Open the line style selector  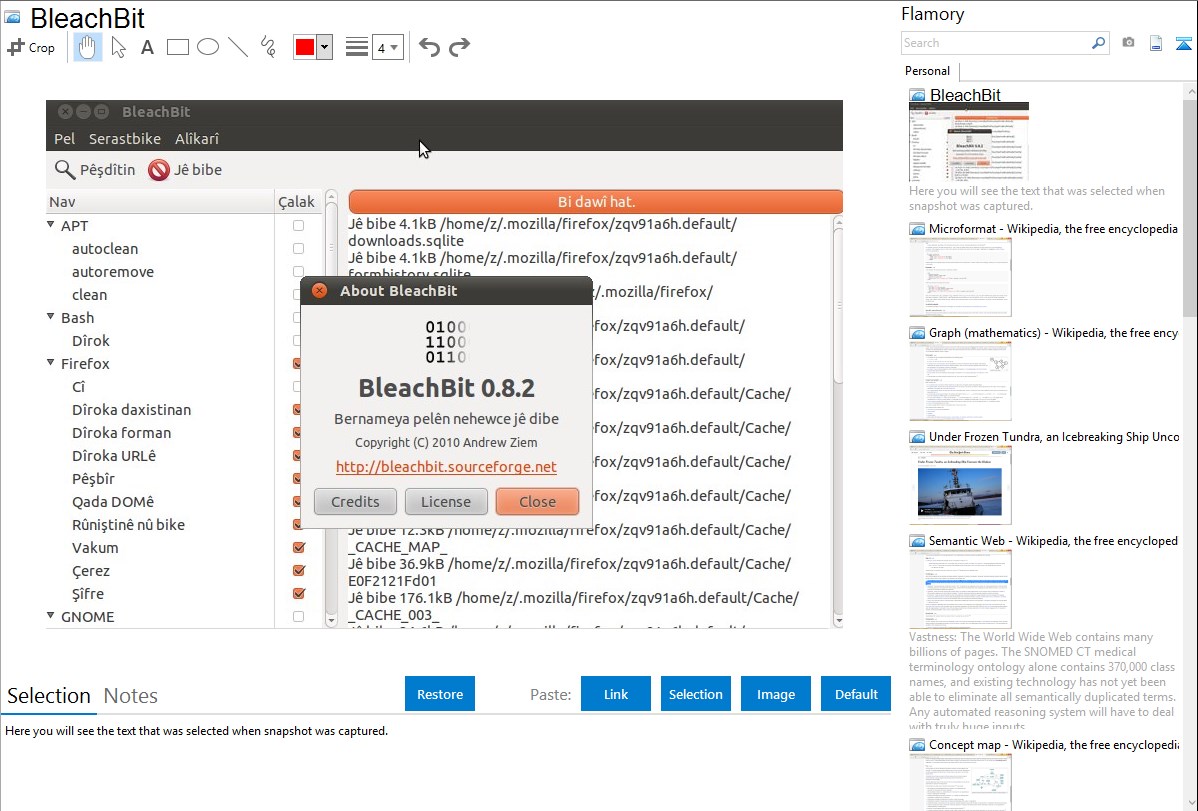[x=357, y=47]
